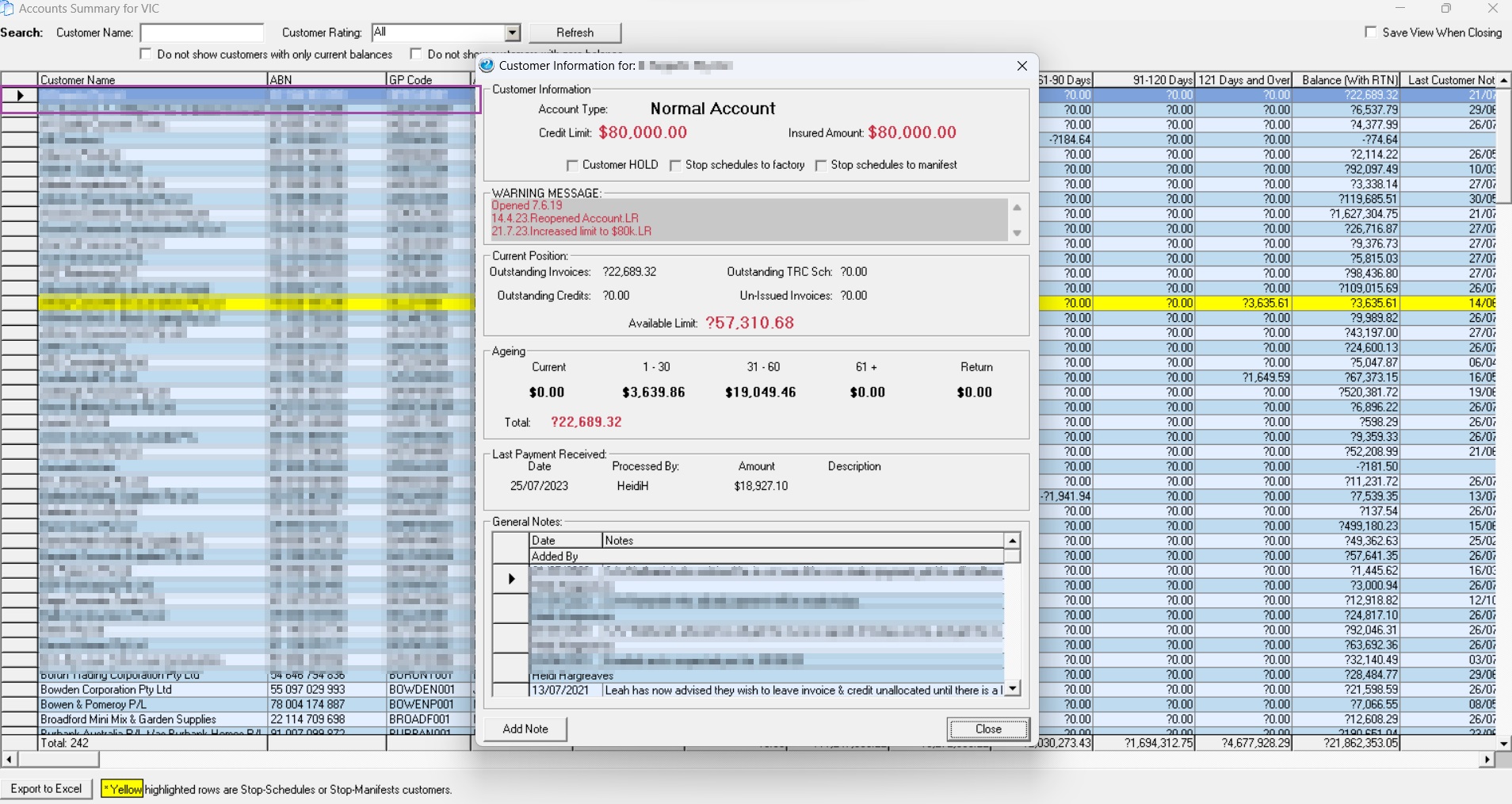The width and height of the screenshot is (1512, 804).
Task: Click the horizontal scrollbar right arrow
Action: [x=1487, y=760]
